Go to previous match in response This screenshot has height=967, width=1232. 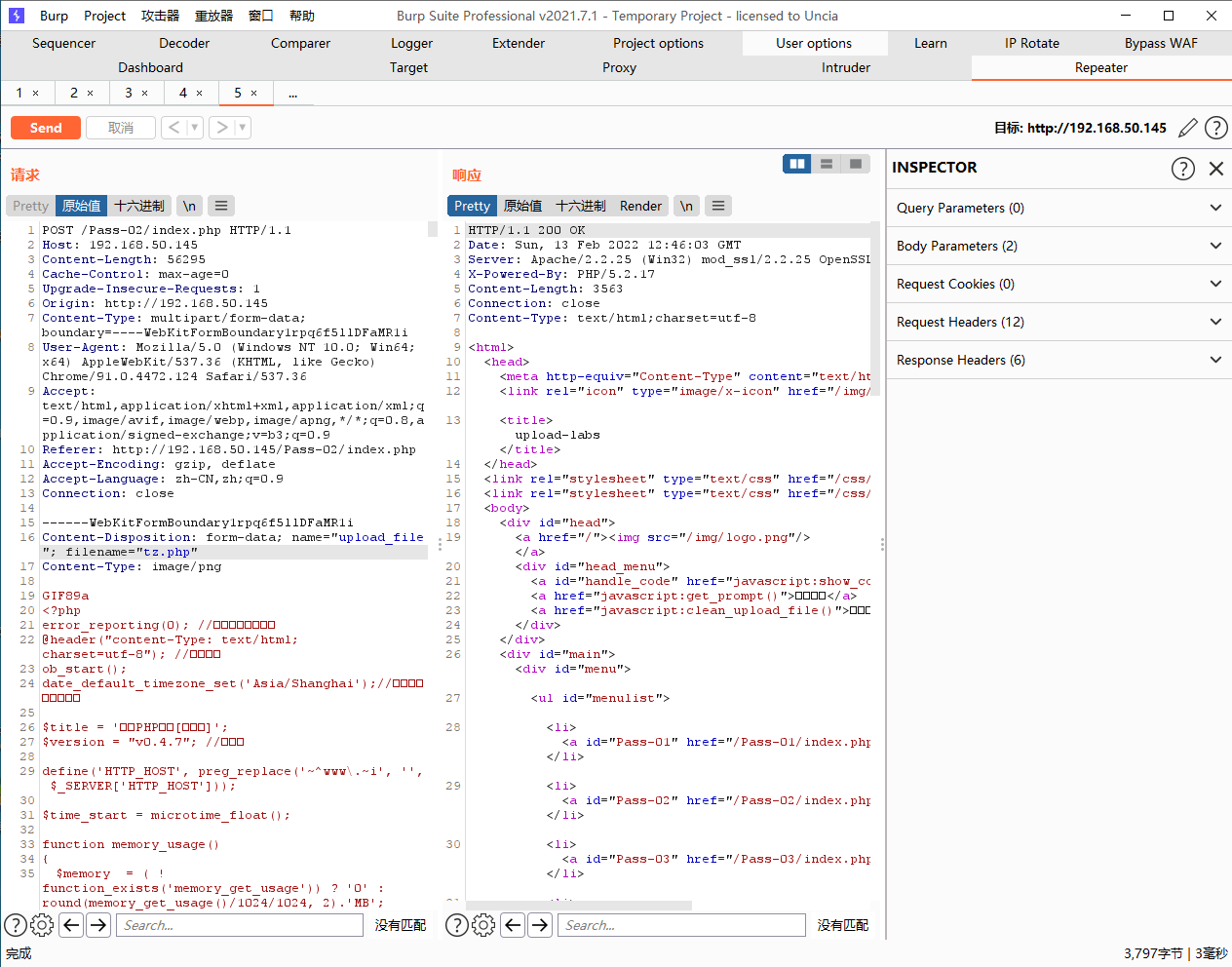coord(513,925)
